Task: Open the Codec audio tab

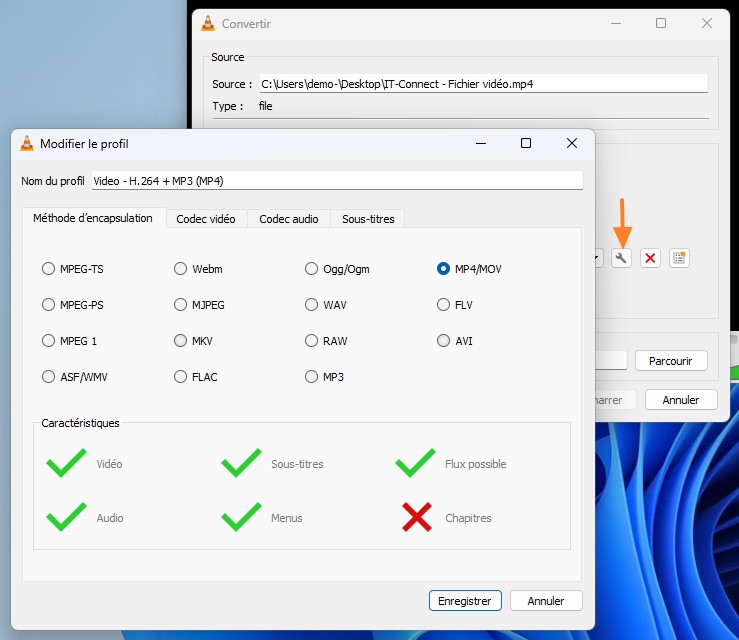Action: pyautogui.click(x=289, y=218)
